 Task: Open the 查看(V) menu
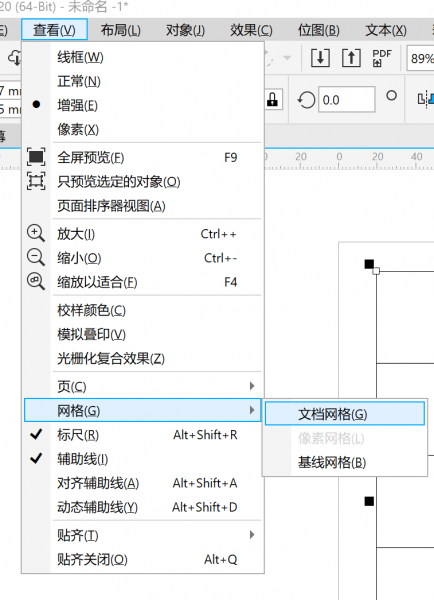click(x=54, y=29)
